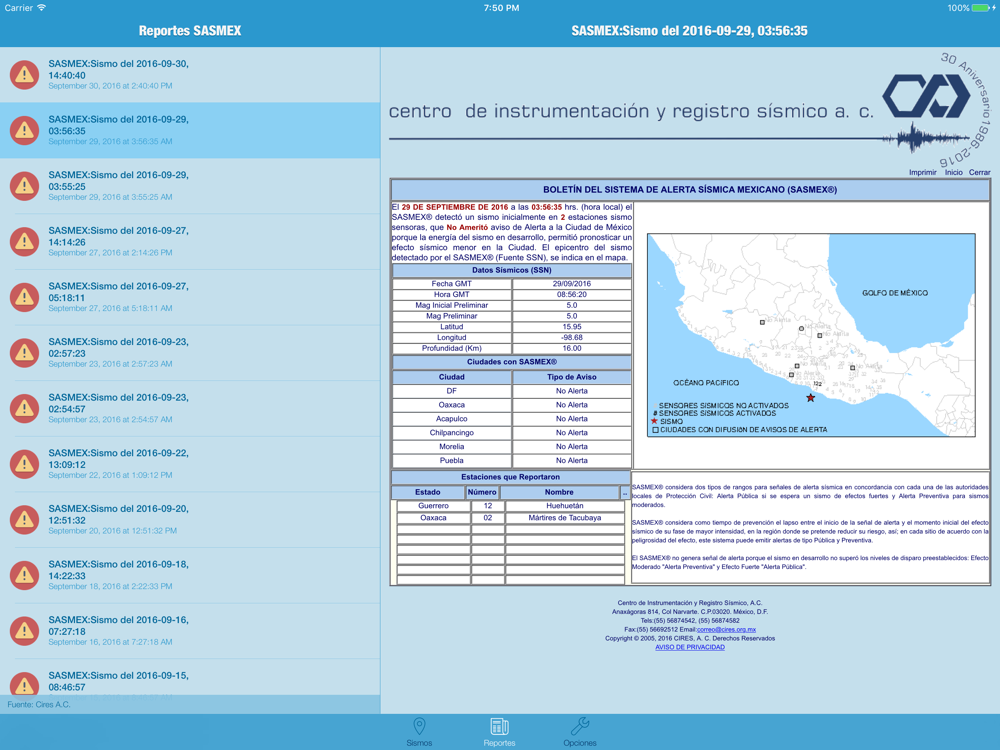The width and height of the screenshot is (1000, 750).
Task: Click the Huehuetán station name cell
Action: pos(564,506)
